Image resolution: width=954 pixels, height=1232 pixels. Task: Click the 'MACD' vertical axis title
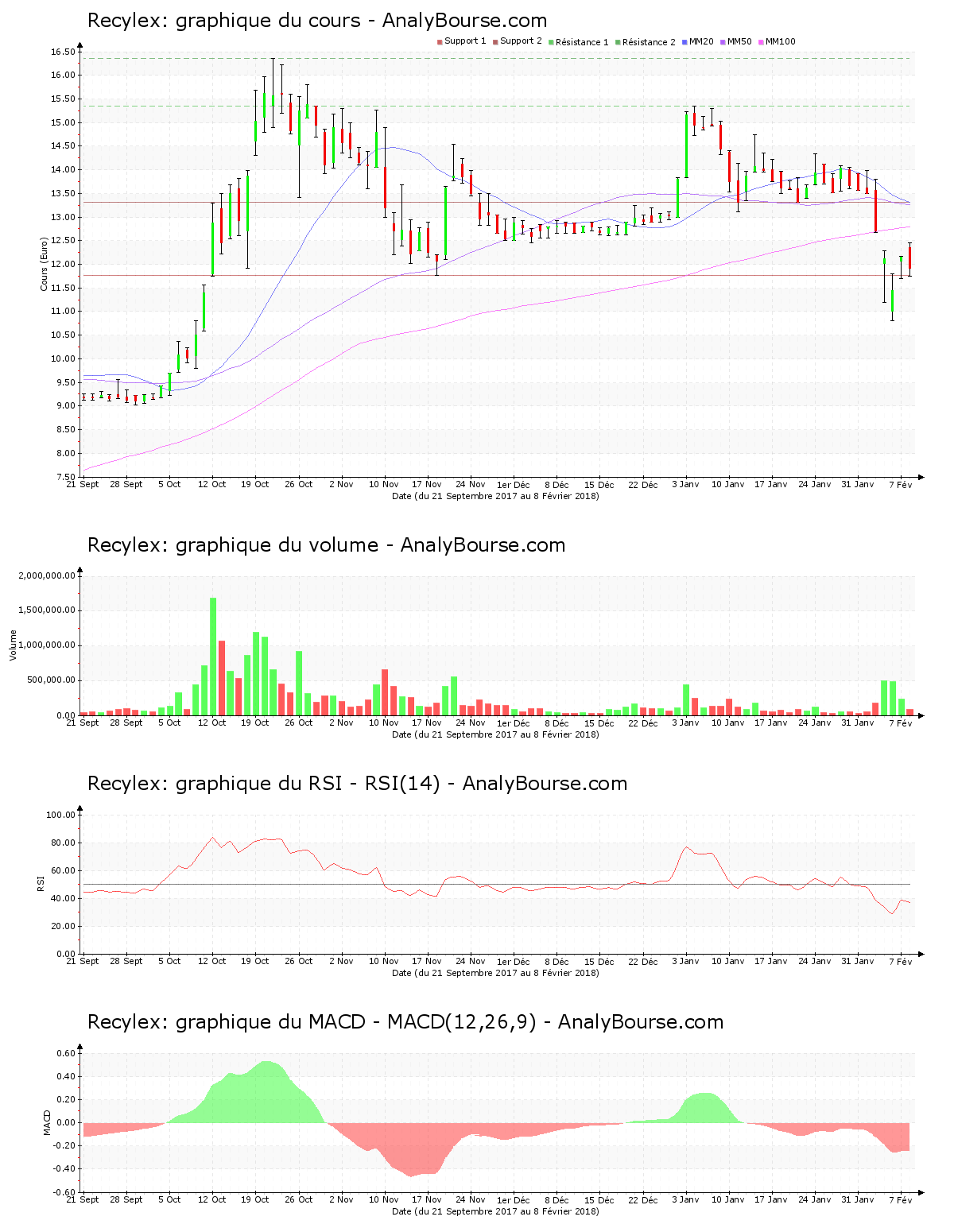click(47, 1122)
